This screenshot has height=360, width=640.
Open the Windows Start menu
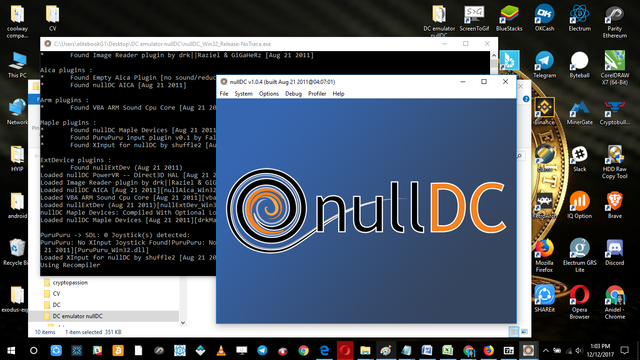click(x=11, y=351)
